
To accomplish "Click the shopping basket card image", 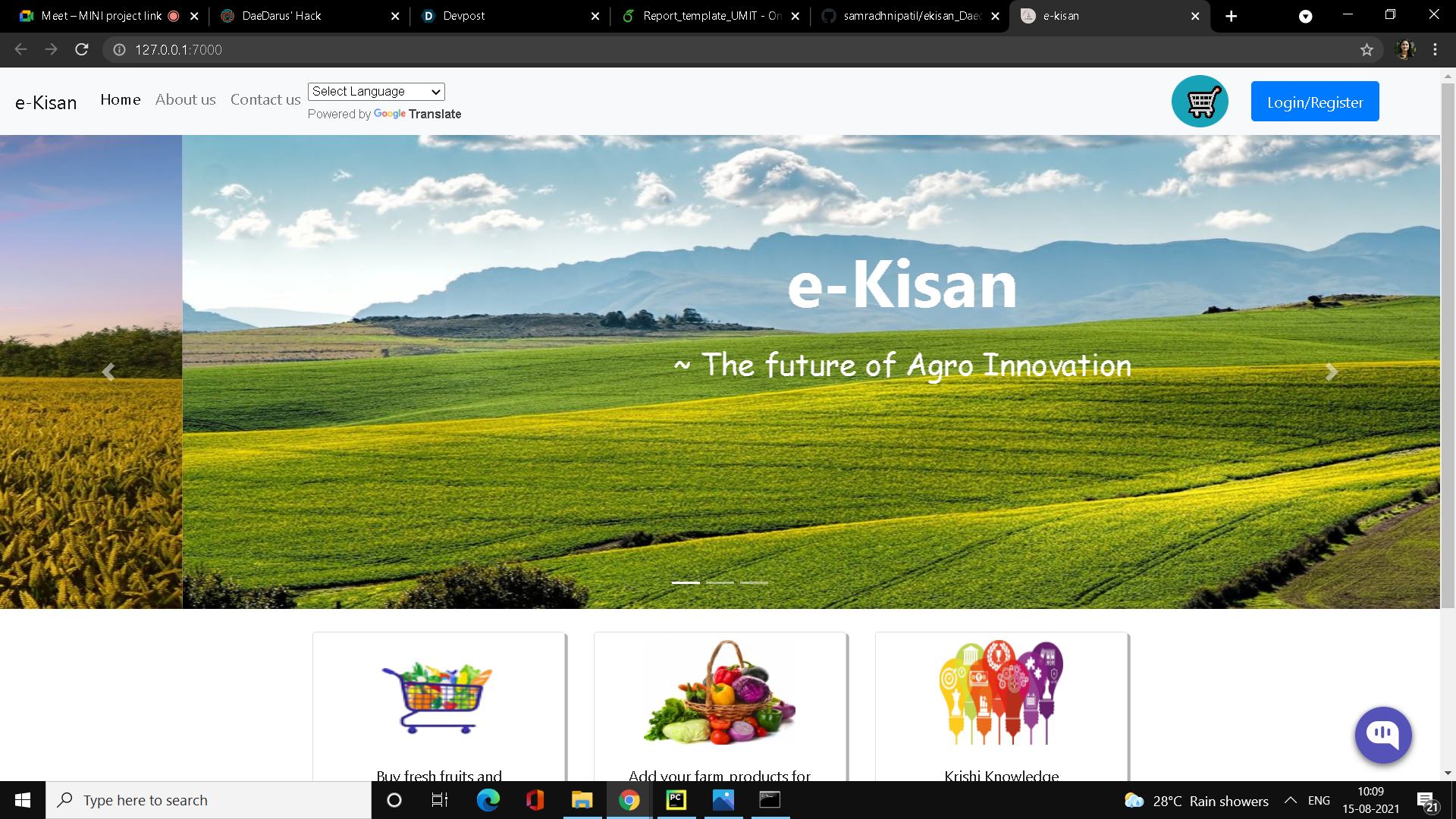I will click(x=438, y=696).
